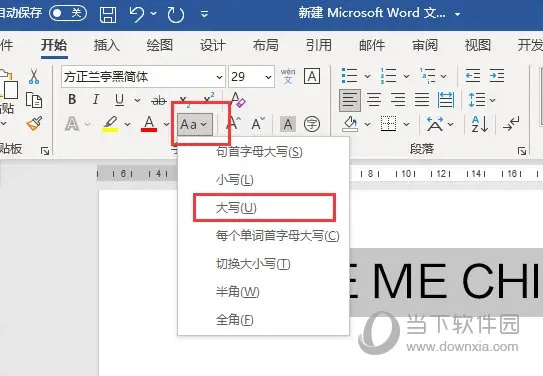This screenshot has height=376, width=543.
Task: Shrink font size icon
Action: [x=258, y=124]
